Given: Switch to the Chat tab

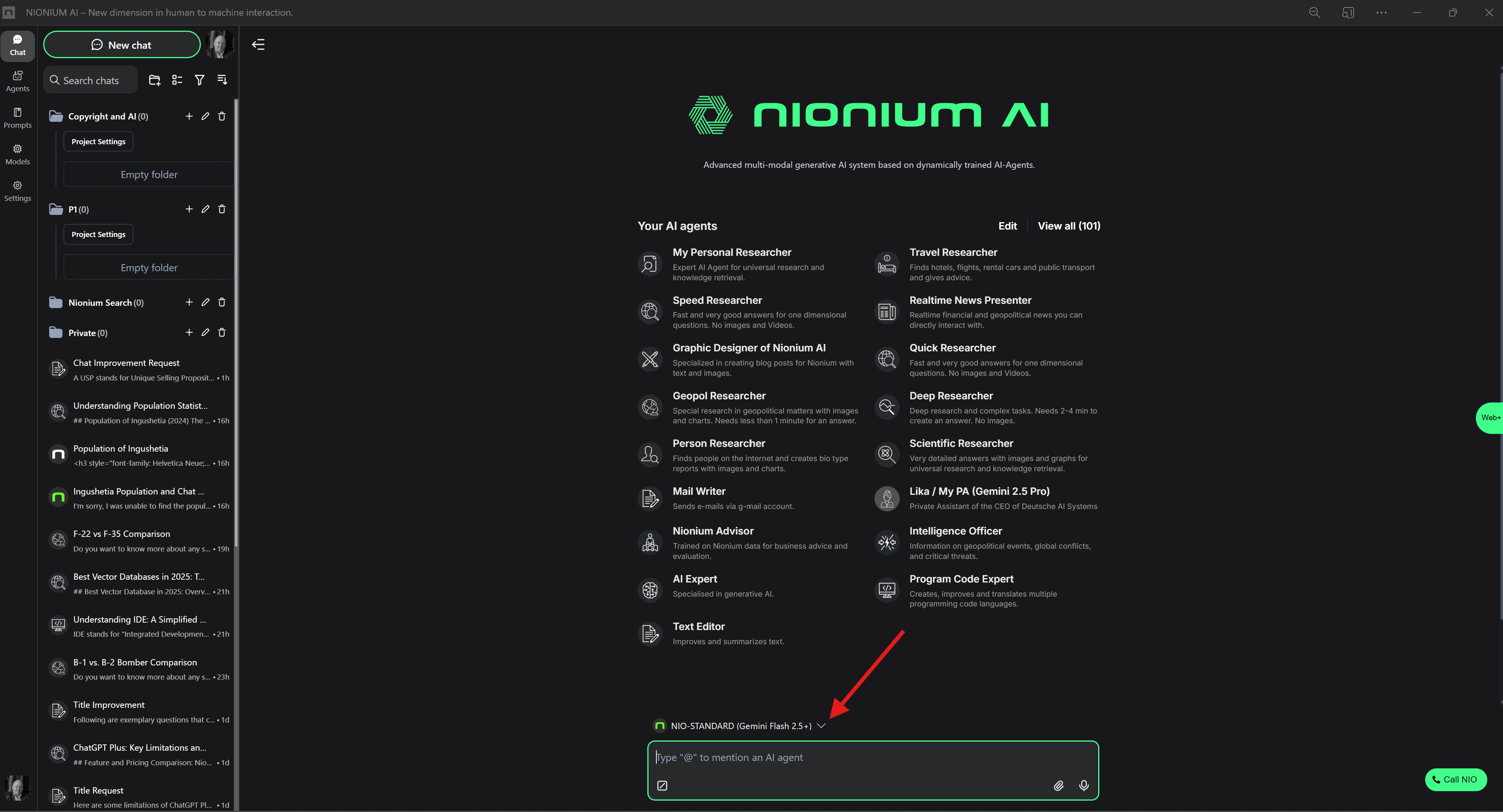Looking at the screenshot, I should click(x=18, y=46).
